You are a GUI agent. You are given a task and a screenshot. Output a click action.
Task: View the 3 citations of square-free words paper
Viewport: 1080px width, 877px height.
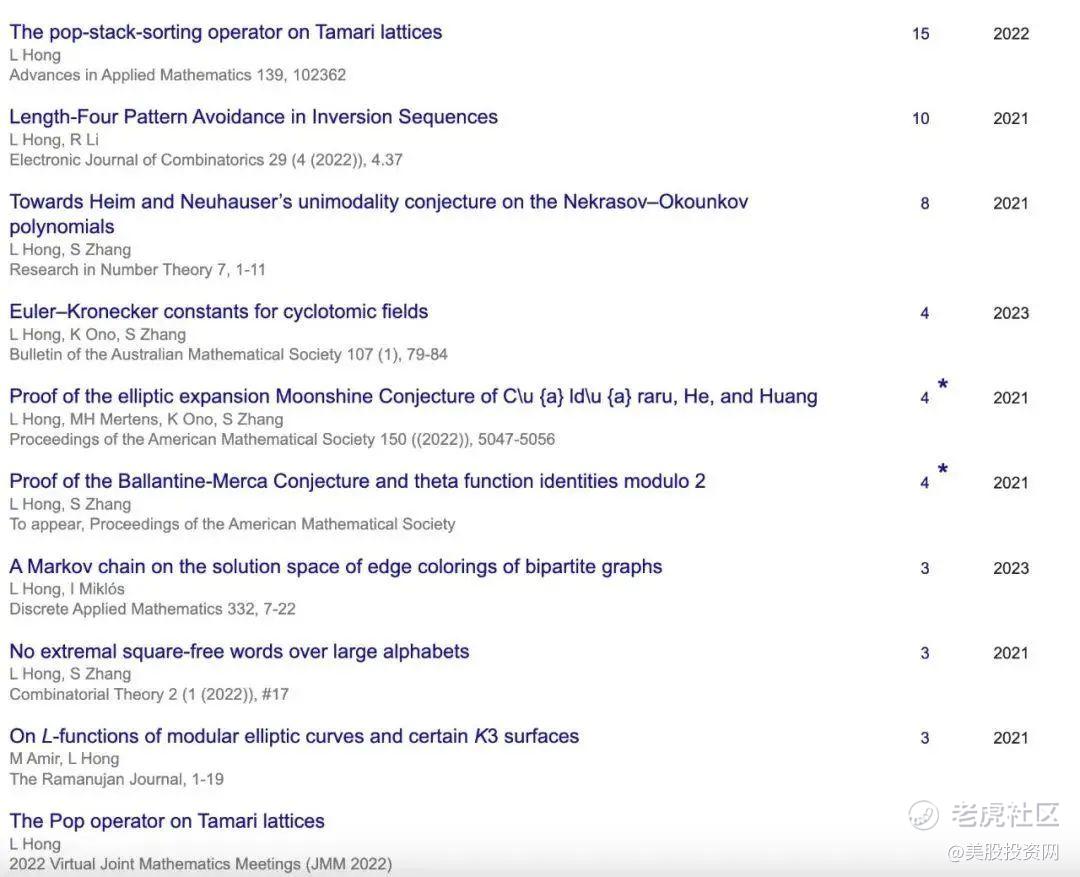tap(924, 654)
